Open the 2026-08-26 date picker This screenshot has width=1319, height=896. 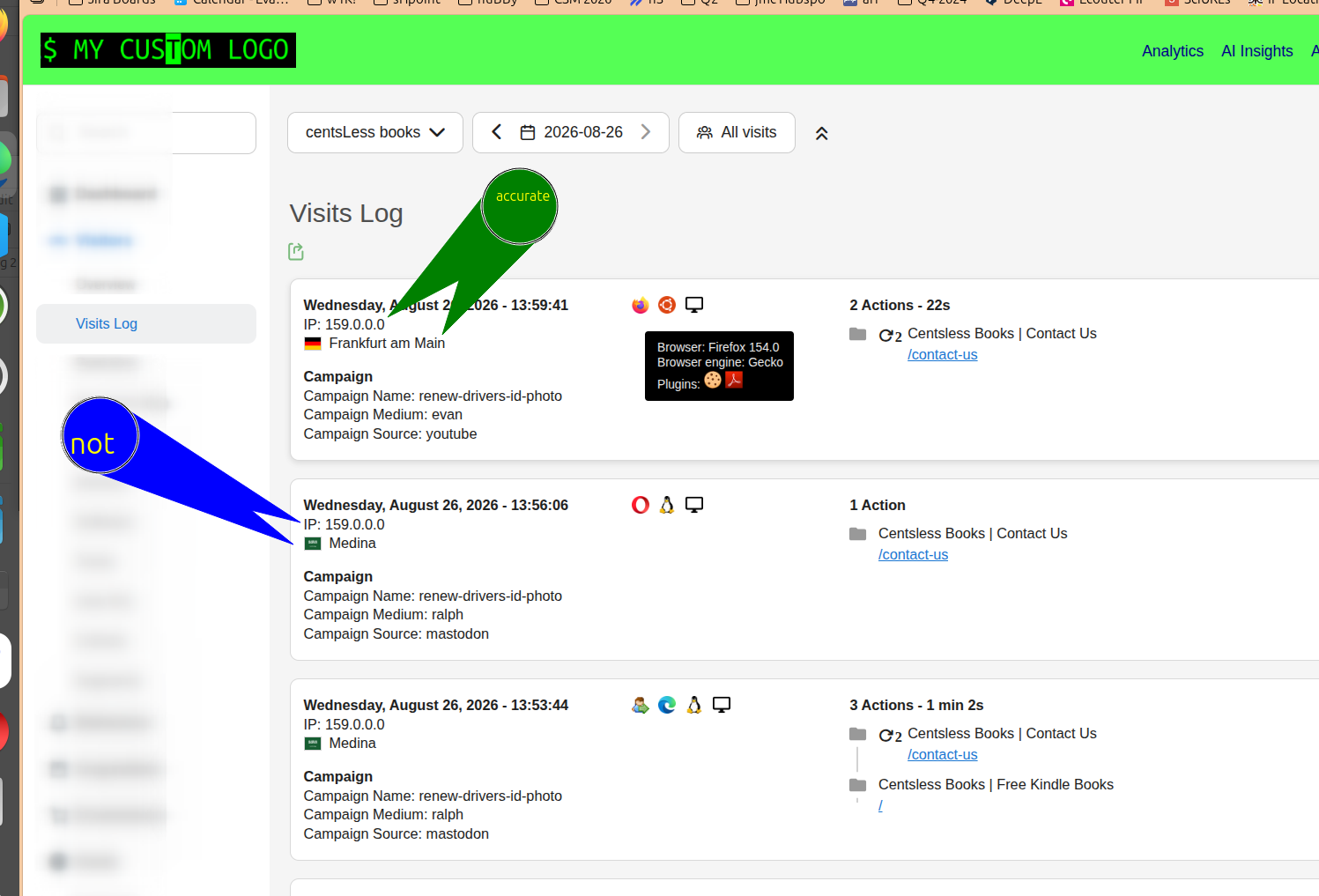tap(571, 132)
